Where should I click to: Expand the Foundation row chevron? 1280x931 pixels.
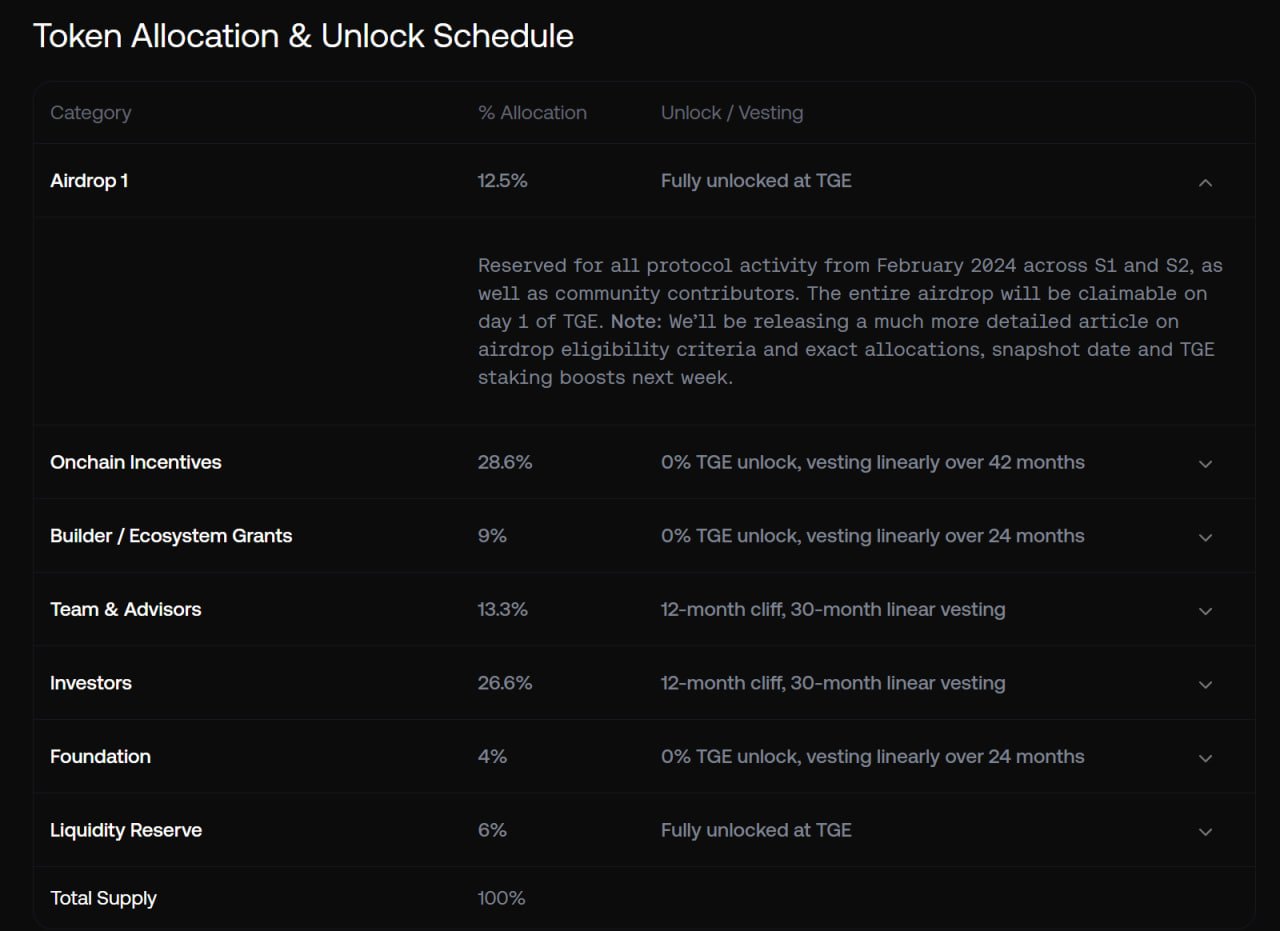pyautogui.click(x=1205, y=758)
